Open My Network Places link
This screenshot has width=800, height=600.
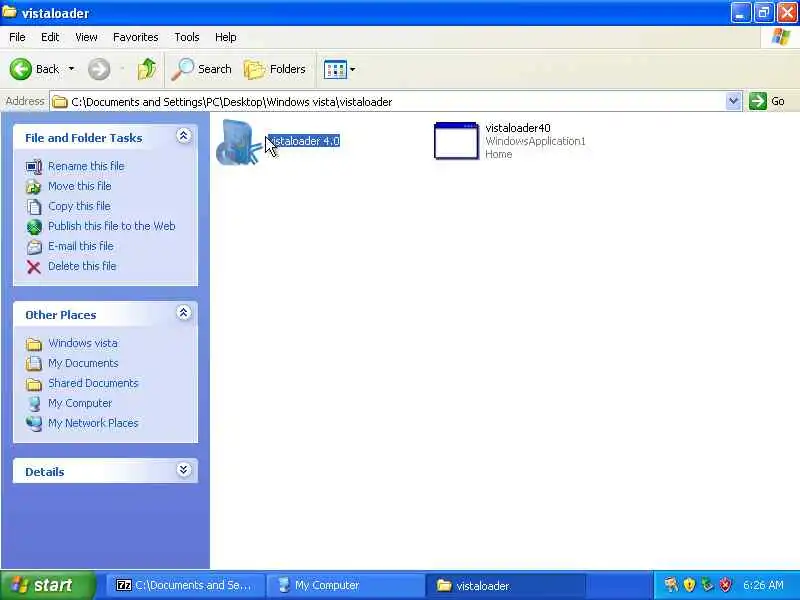coord(93,423)
